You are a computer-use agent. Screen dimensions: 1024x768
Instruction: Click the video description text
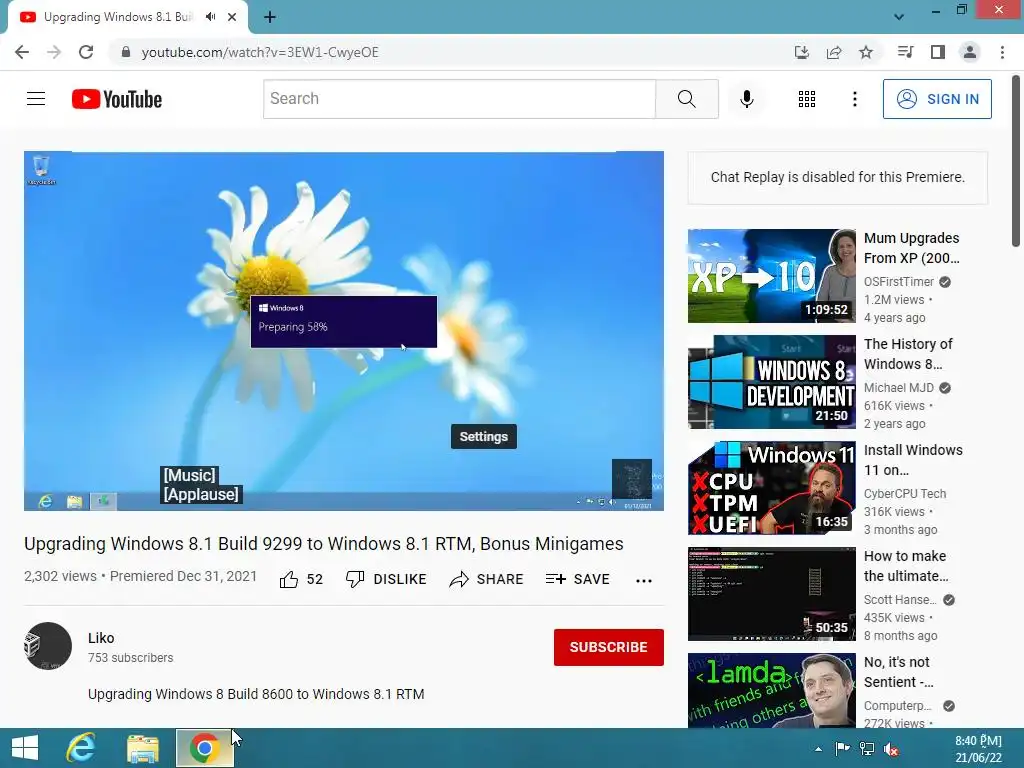point(256,694)
